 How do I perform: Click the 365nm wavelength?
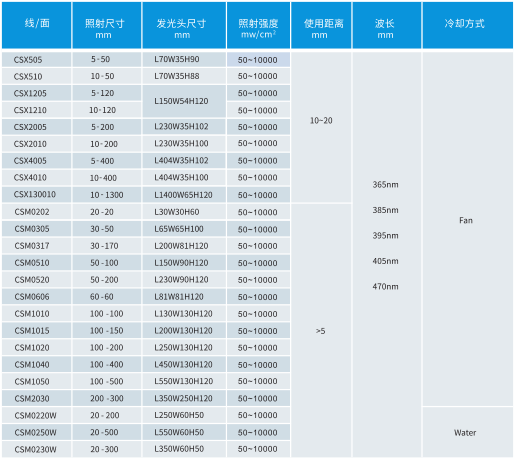point(385,185)
